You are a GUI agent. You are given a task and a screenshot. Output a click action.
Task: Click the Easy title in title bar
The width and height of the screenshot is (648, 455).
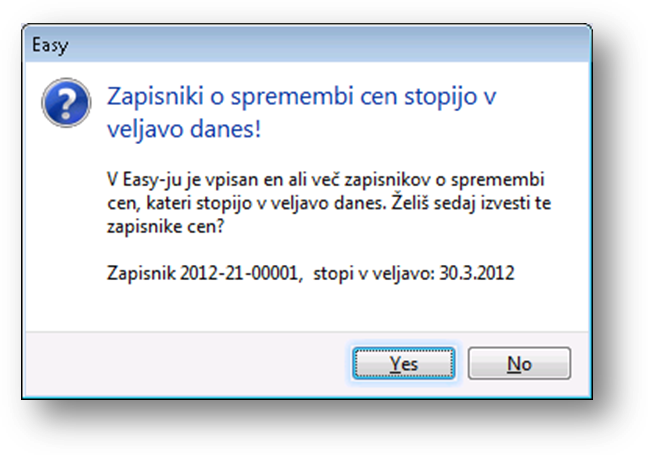click(50, 45)
